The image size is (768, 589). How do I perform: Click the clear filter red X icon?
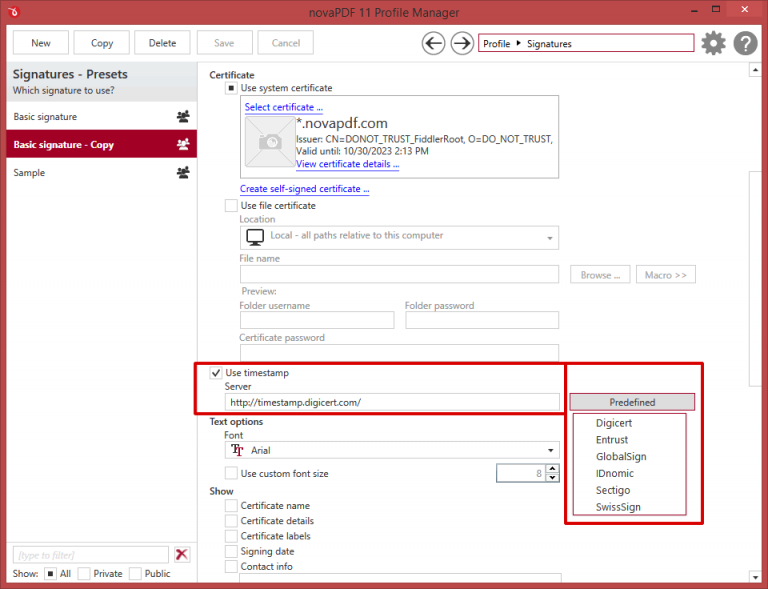pyautogui.click(x=182, y=554)
